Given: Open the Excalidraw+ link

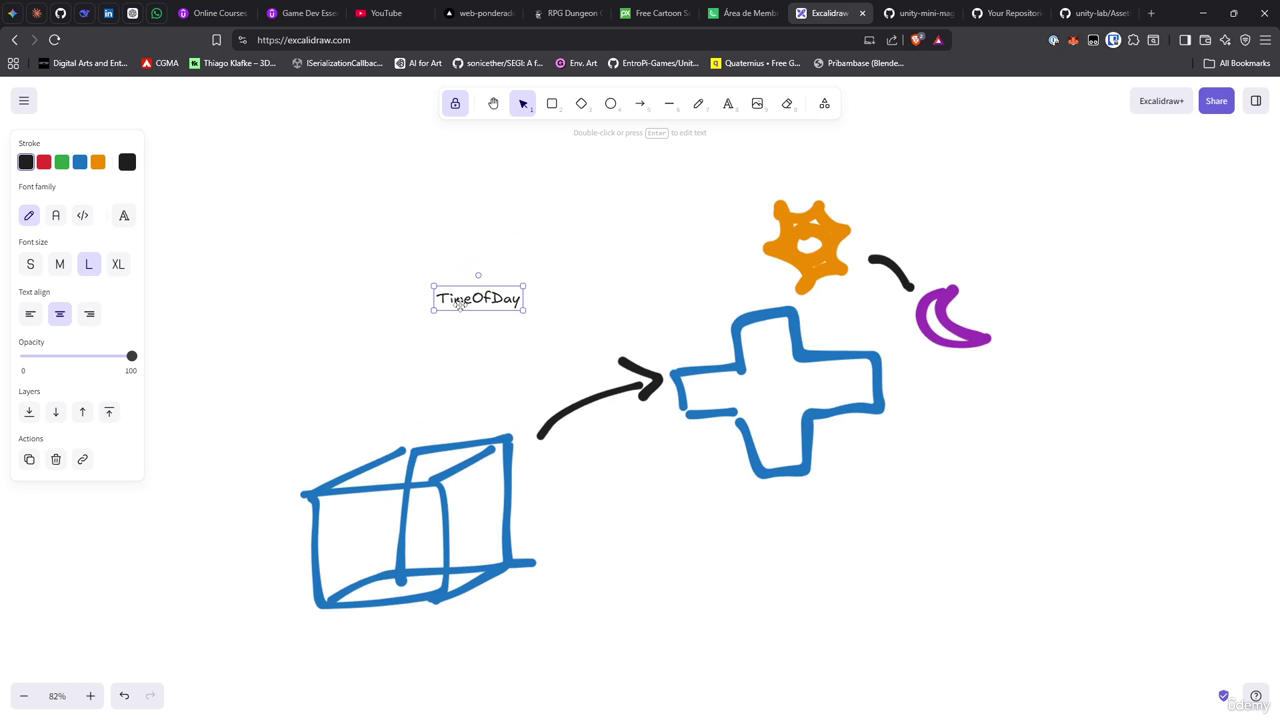Looking at the screenshot, I should coord(1161,101).
